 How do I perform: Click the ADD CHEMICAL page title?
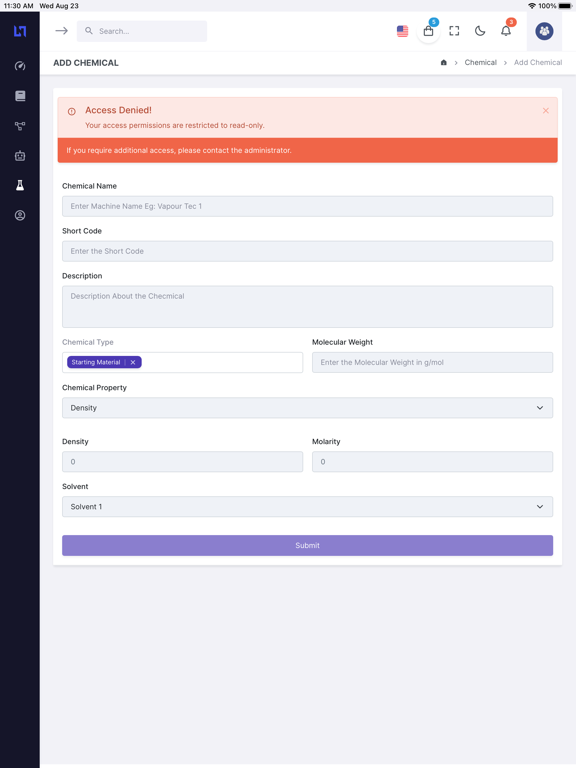[x=86, y=63]
